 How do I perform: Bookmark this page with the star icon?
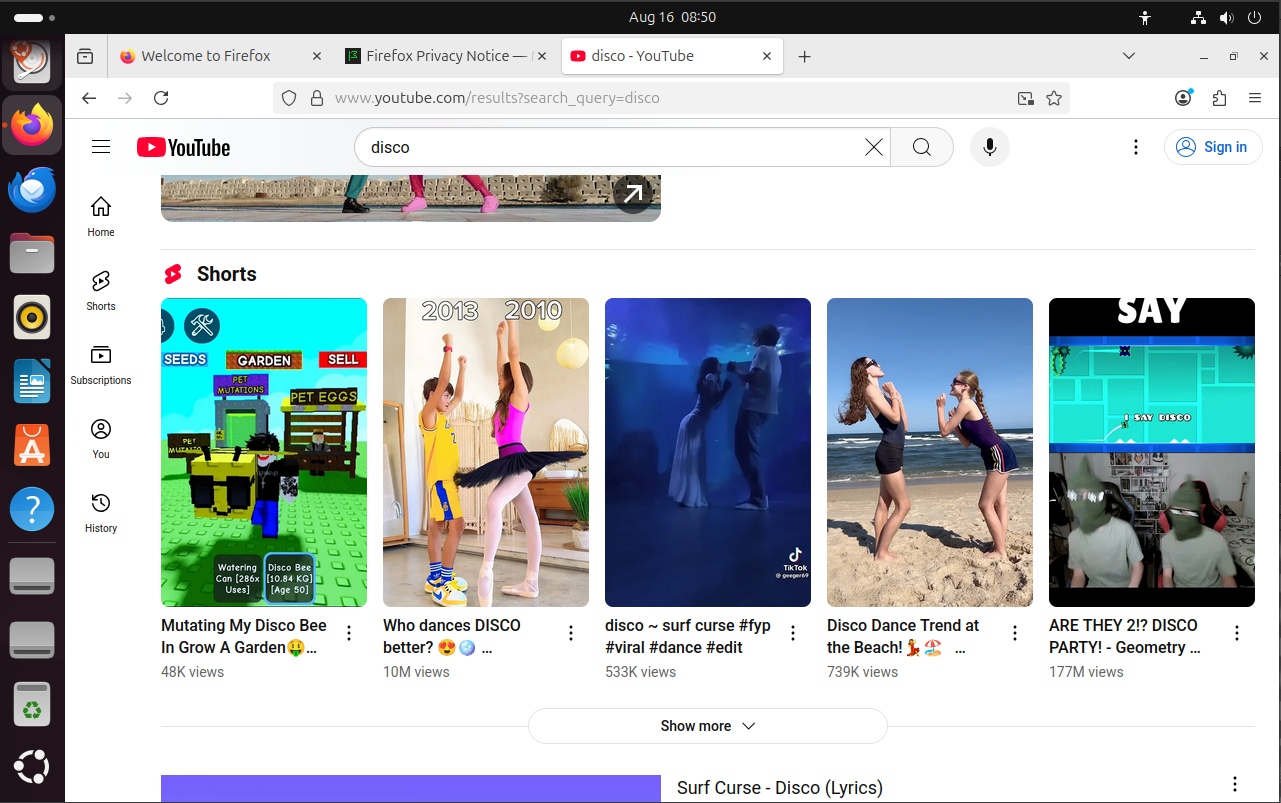point(1053,98)
